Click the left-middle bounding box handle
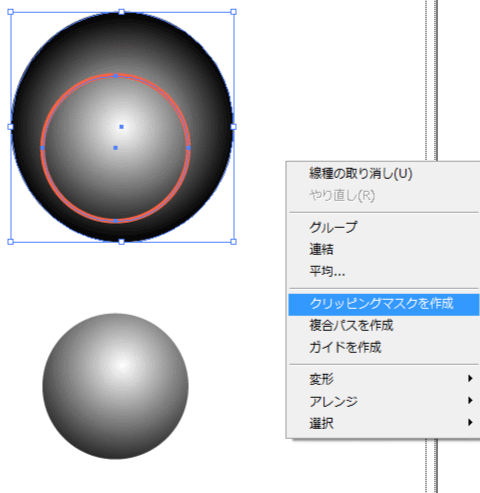Viewport: 480px width, 493px height. pos(10,127)
